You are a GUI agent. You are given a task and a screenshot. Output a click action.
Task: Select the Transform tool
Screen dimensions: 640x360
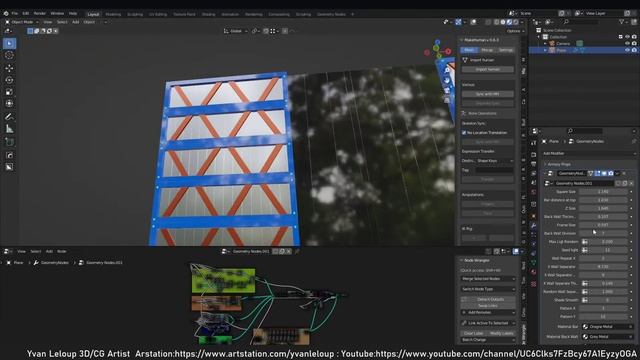[x=9, y=104]
